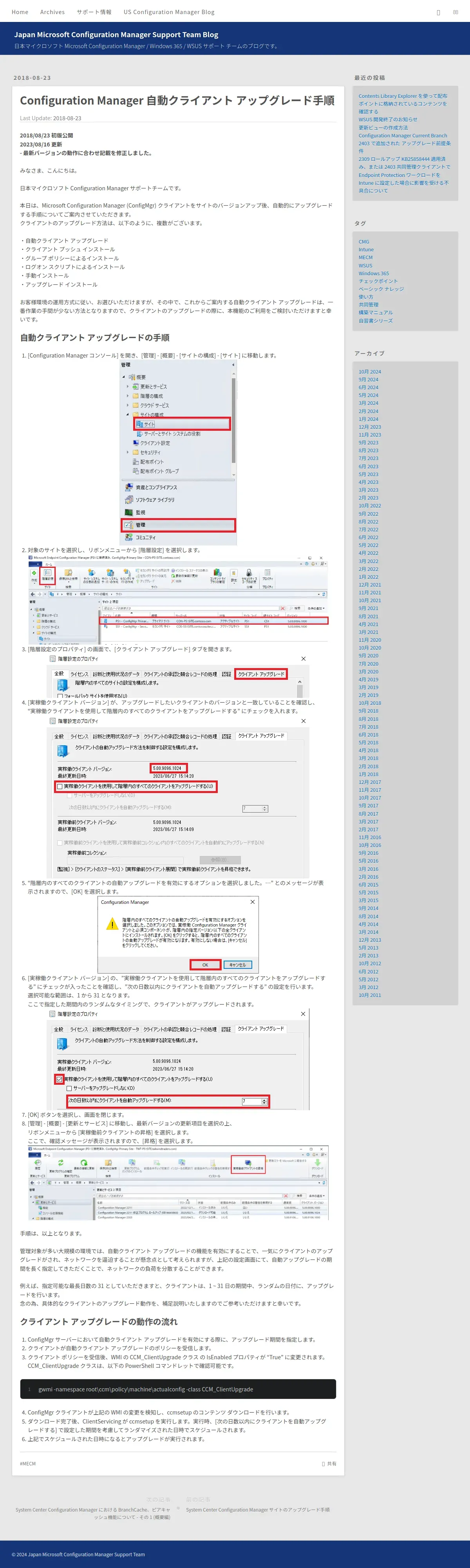Open the 12月 2013 archive
This screenshot has width=470, height=1568.
(370, 940)
